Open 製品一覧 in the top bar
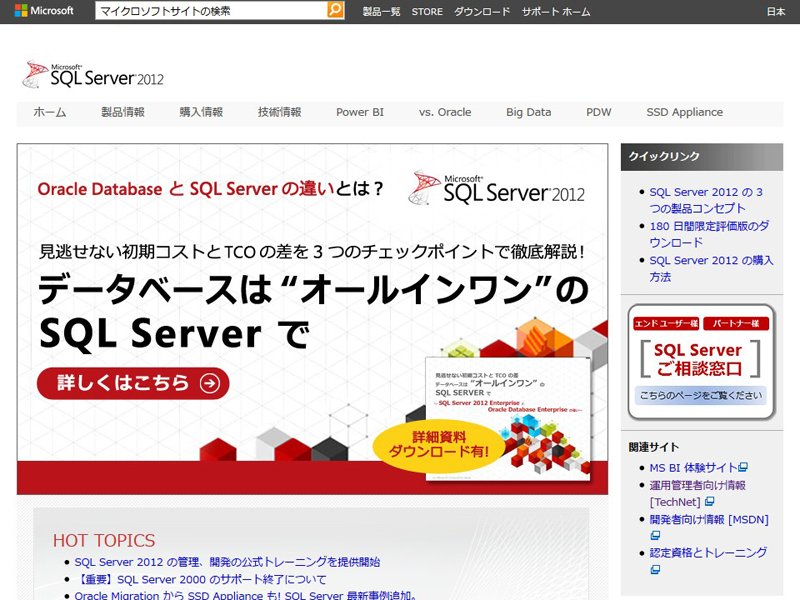Image resolution: width=800 pixels, height=600 pixels. 381,12
